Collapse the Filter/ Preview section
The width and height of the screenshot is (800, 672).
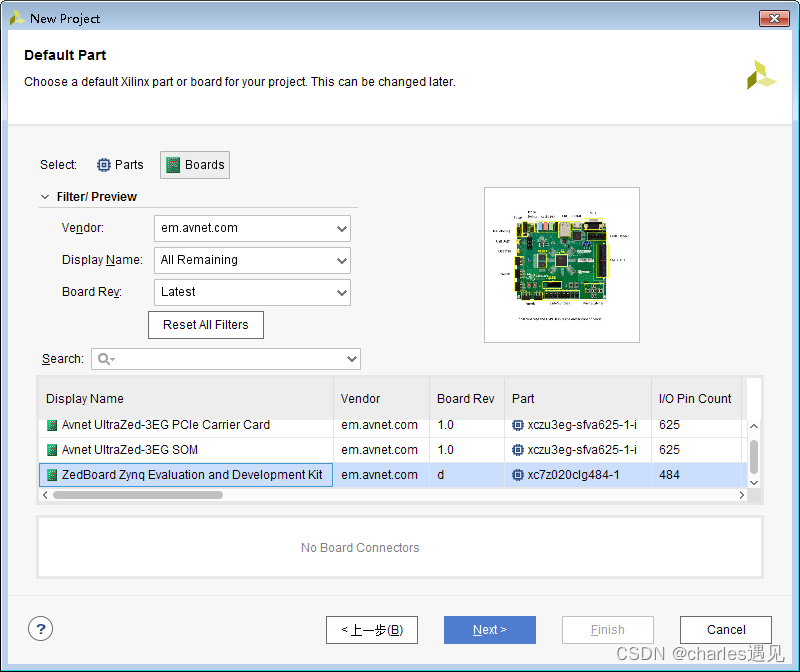[45, 197]
